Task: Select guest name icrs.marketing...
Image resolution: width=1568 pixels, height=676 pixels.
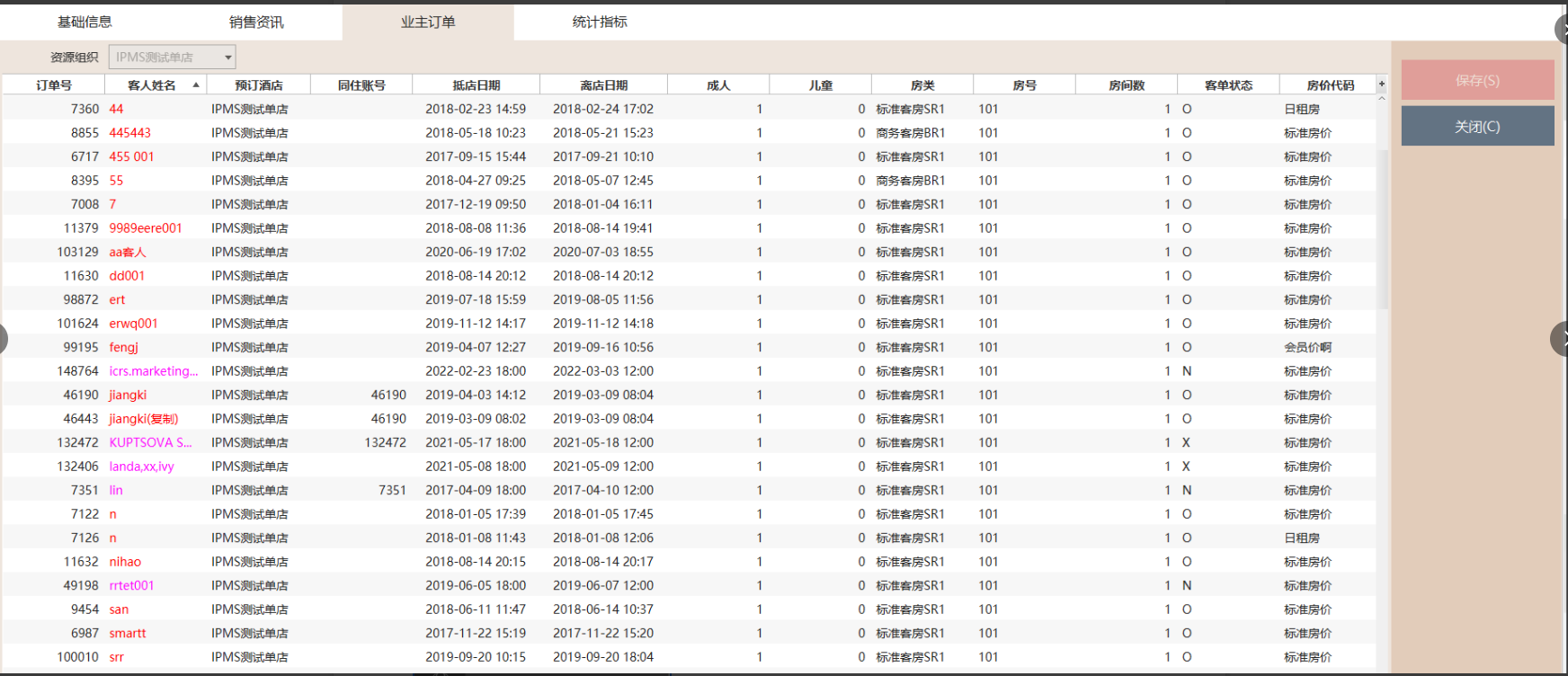Action: (154, 371)
